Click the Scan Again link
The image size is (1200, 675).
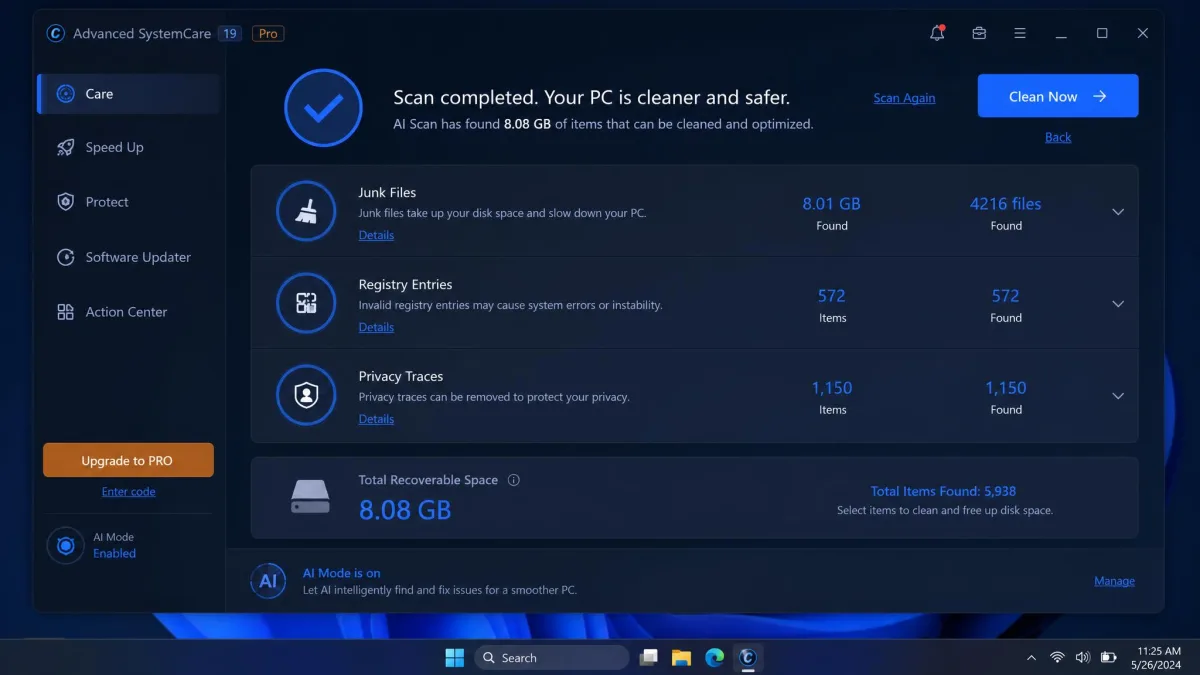coord(904,98)
